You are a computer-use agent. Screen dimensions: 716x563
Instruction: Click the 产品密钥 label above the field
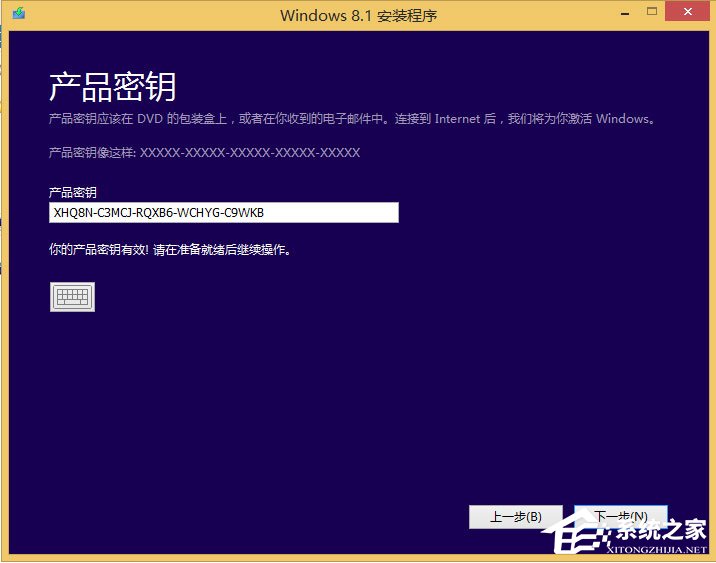[73, 192]
